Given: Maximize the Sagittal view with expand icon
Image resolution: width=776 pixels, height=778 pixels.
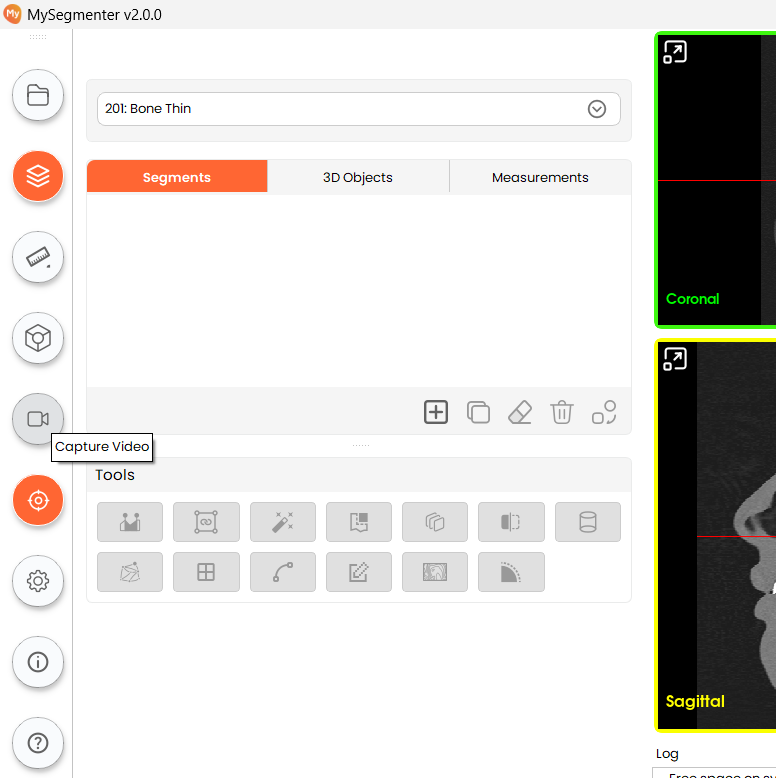Looking at the screenshot, I should tap(676, 359).
